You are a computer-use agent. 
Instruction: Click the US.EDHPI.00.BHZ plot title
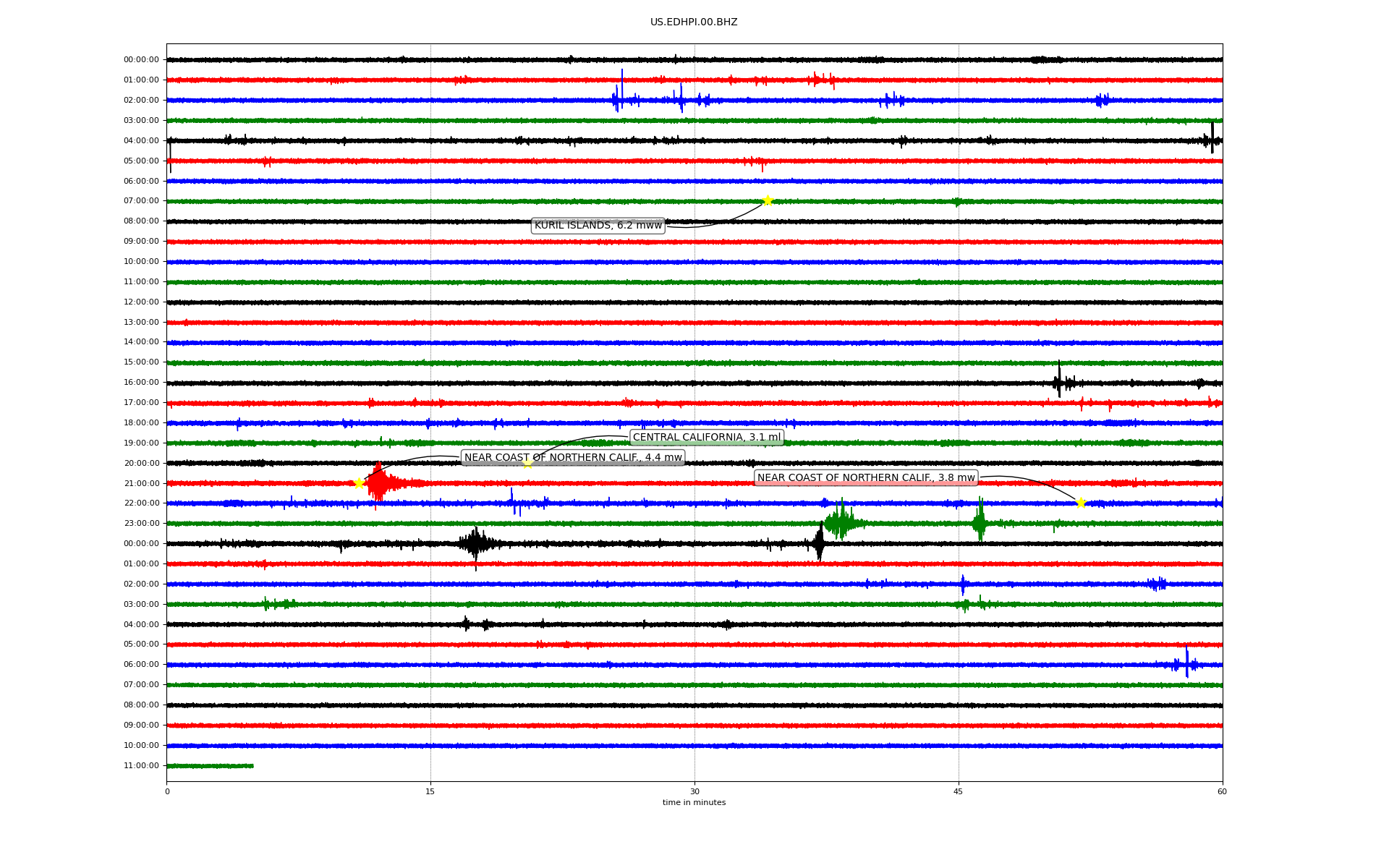click(694, 22)
